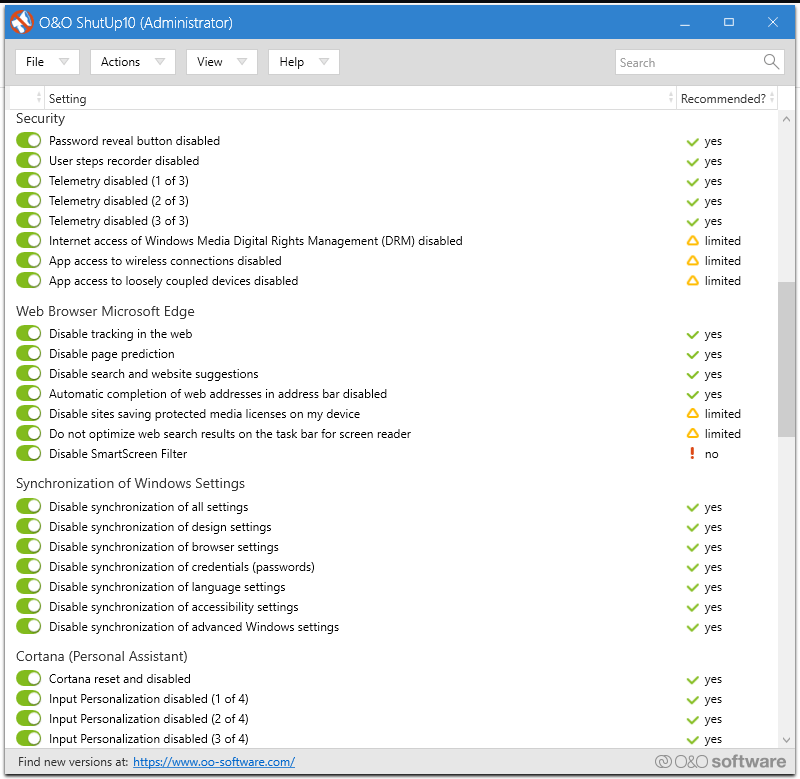The image size is (800, 779).
Task: Click the O&O ShutUp10 app logo icon
Action: (x=22, y=22)
